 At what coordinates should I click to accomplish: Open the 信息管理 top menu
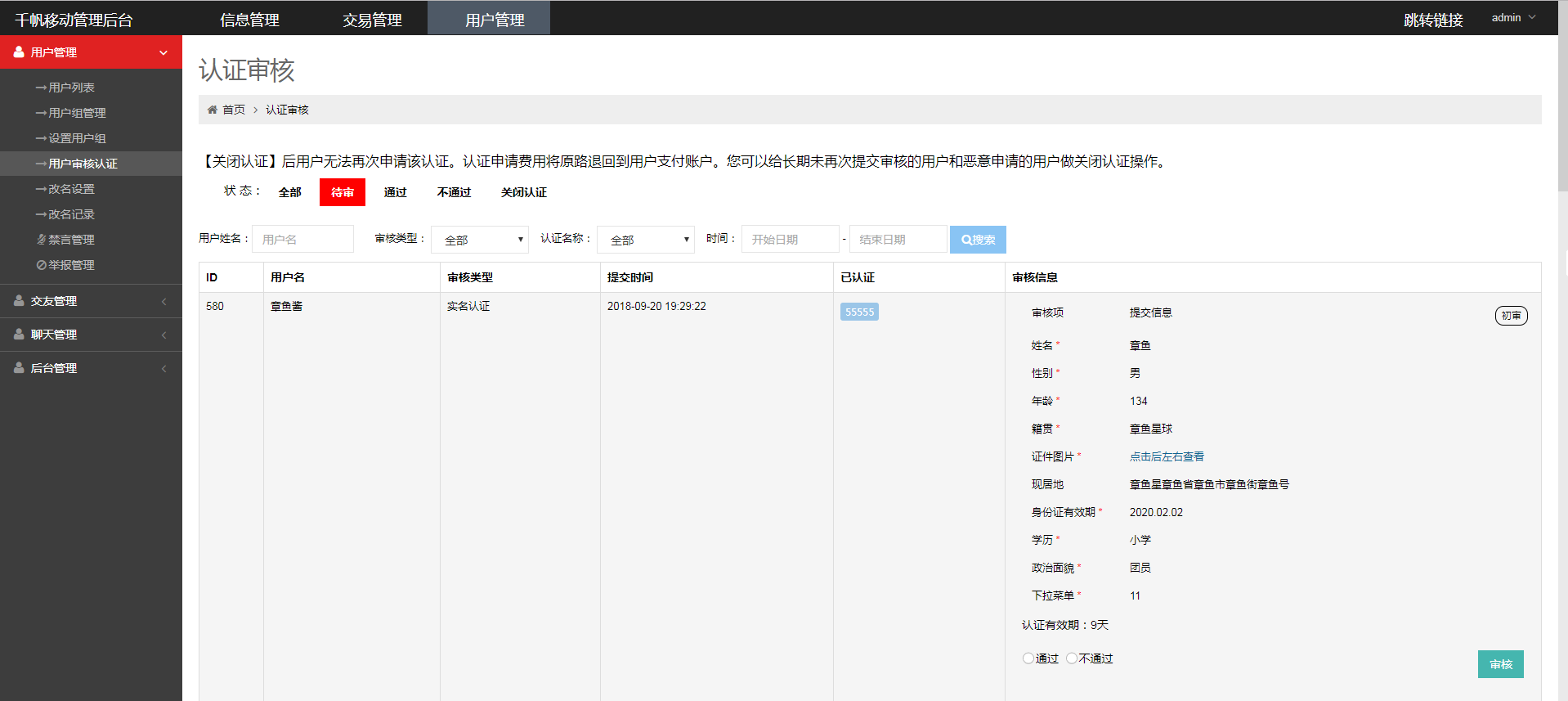pyautogui.click(x=249, y=20)
